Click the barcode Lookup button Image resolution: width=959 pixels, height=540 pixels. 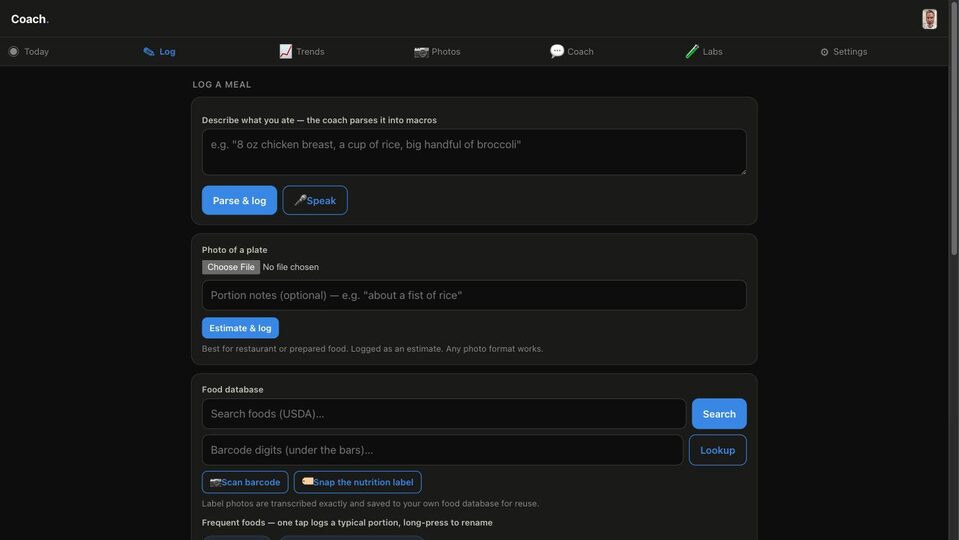click(x=717, y=449)
